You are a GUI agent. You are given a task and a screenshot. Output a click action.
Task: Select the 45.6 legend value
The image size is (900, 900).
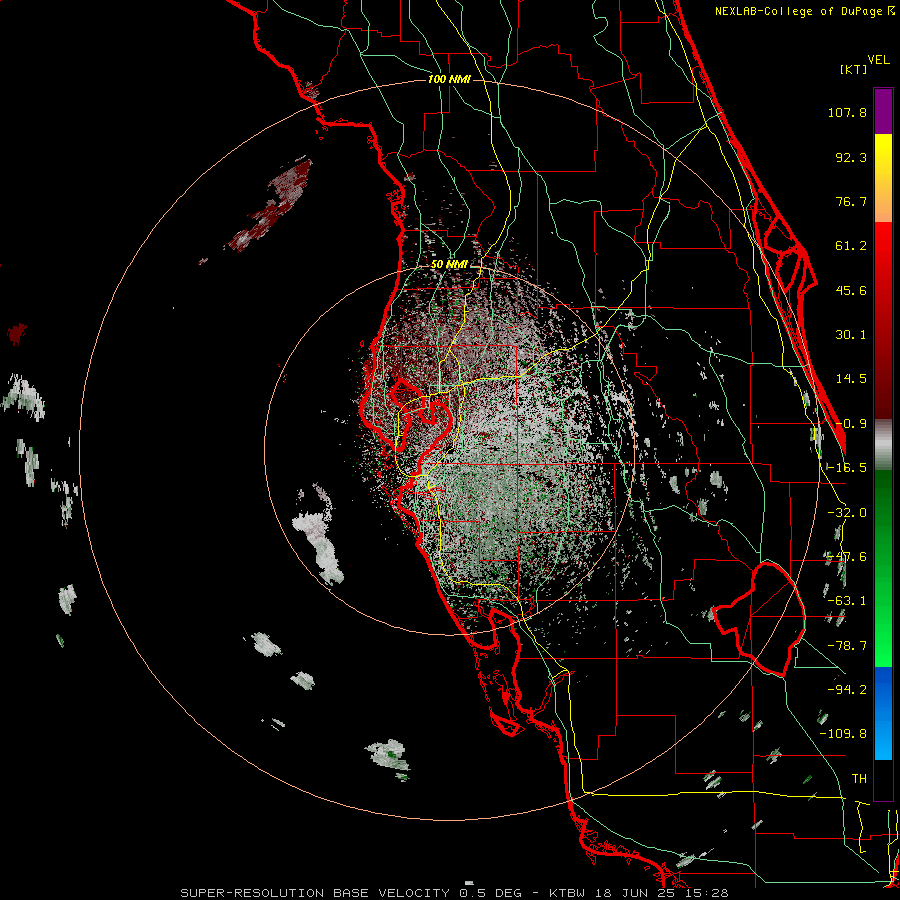pos(851,290)
